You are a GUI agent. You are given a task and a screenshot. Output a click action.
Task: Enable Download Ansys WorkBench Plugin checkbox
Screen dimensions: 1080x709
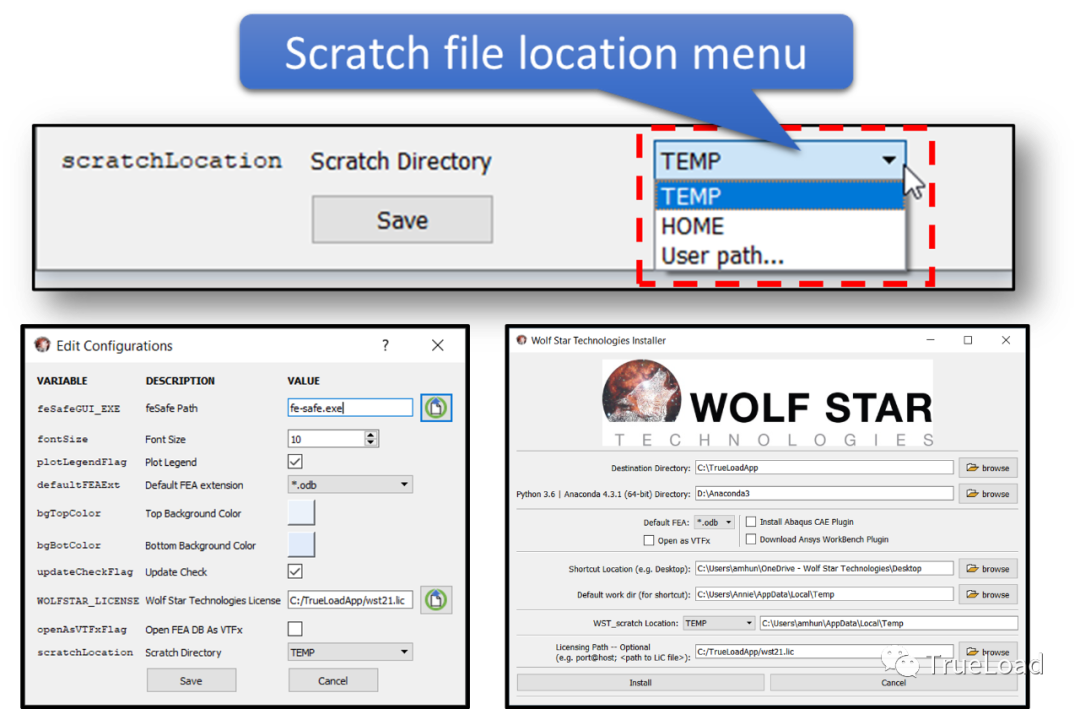[751, 539]
